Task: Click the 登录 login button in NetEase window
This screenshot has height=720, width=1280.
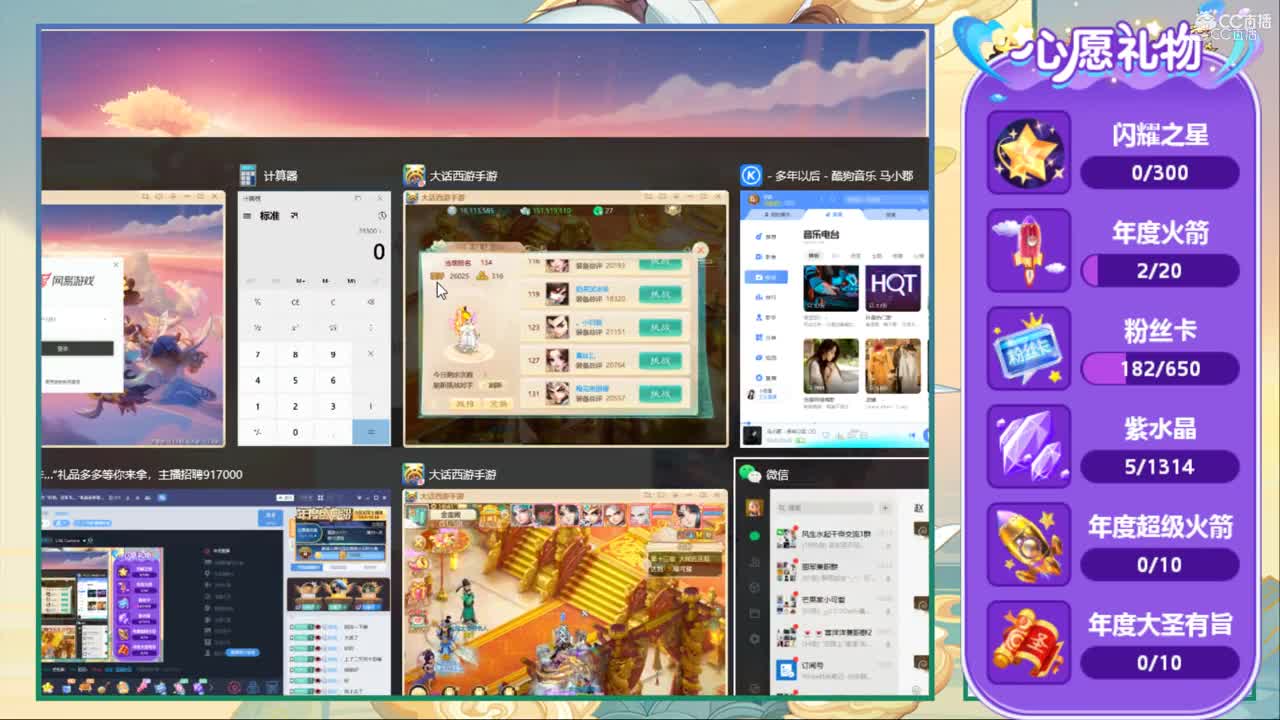Action: click(77, 349)
